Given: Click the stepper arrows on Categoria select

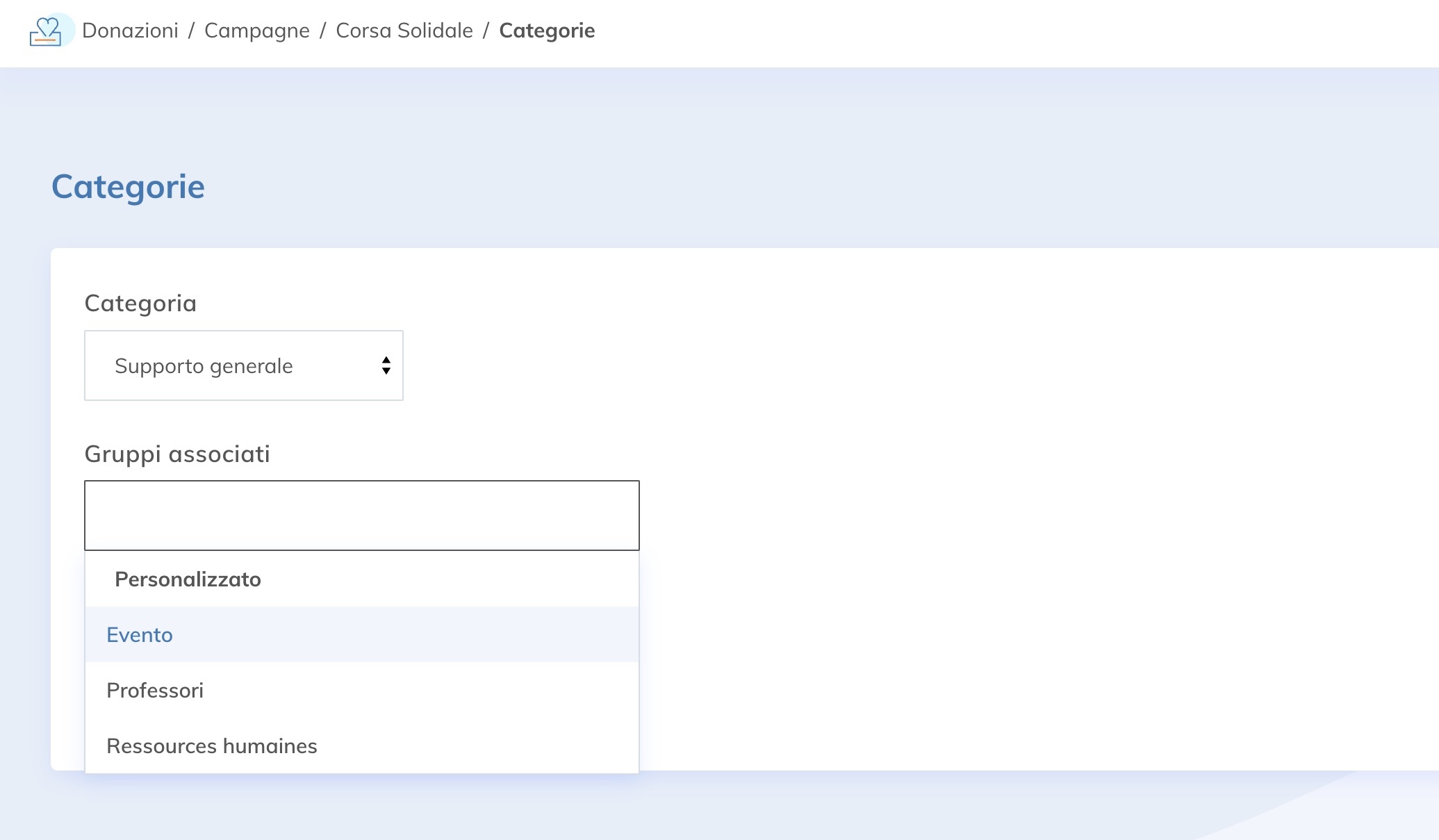Looking at the screenshot, I should tap(386, 365).
